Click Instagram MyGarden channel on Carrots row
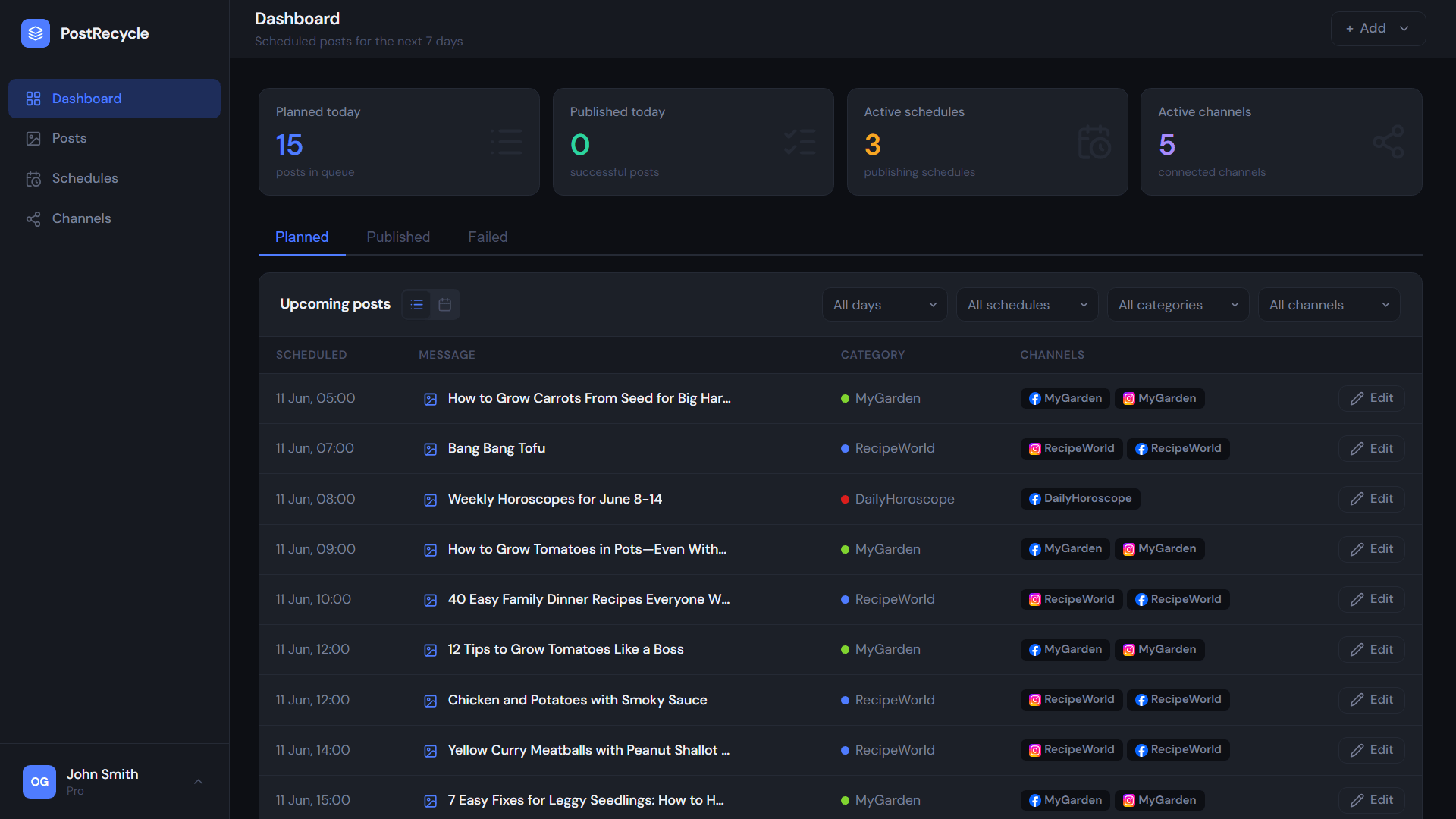Screen dimensions: 1456x819 1159,398
